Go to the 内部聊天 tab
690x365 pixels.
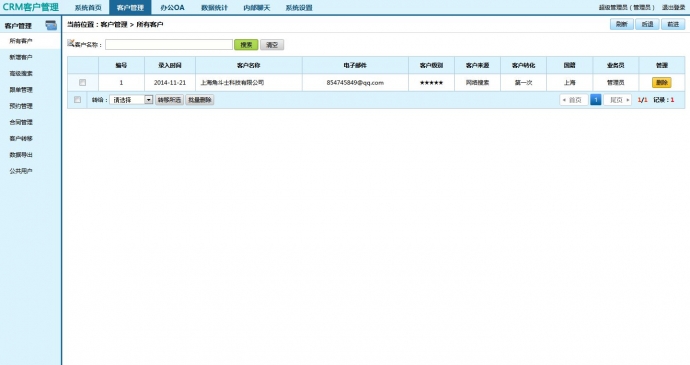[x=257, y=7]
